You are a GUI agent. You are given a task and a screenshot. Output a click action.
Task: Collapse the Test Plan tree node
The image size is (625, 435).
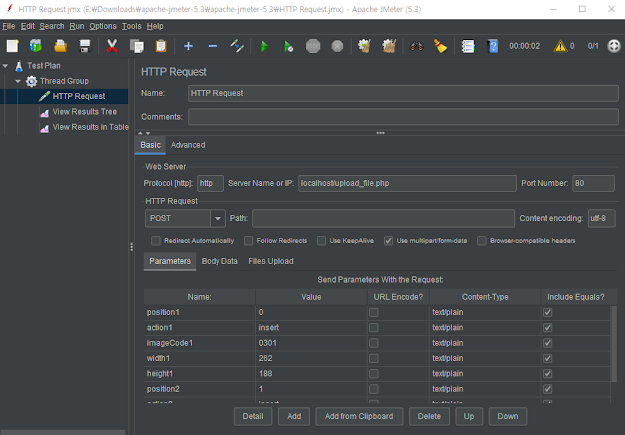point(5,66)
